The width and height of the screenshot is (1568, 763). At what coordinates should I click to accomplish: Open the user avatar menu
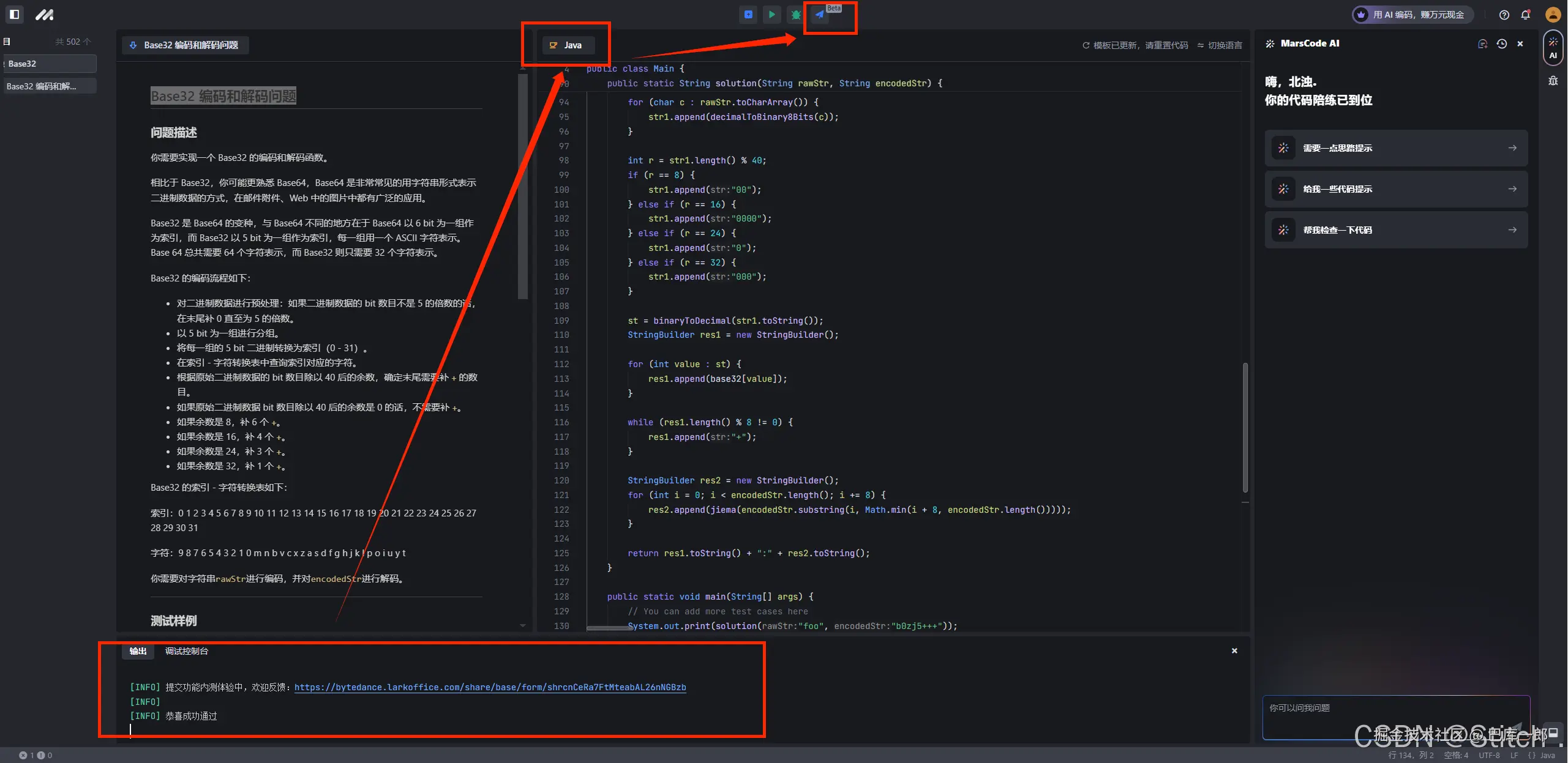pyautogui.click(x=1552, y=15)
